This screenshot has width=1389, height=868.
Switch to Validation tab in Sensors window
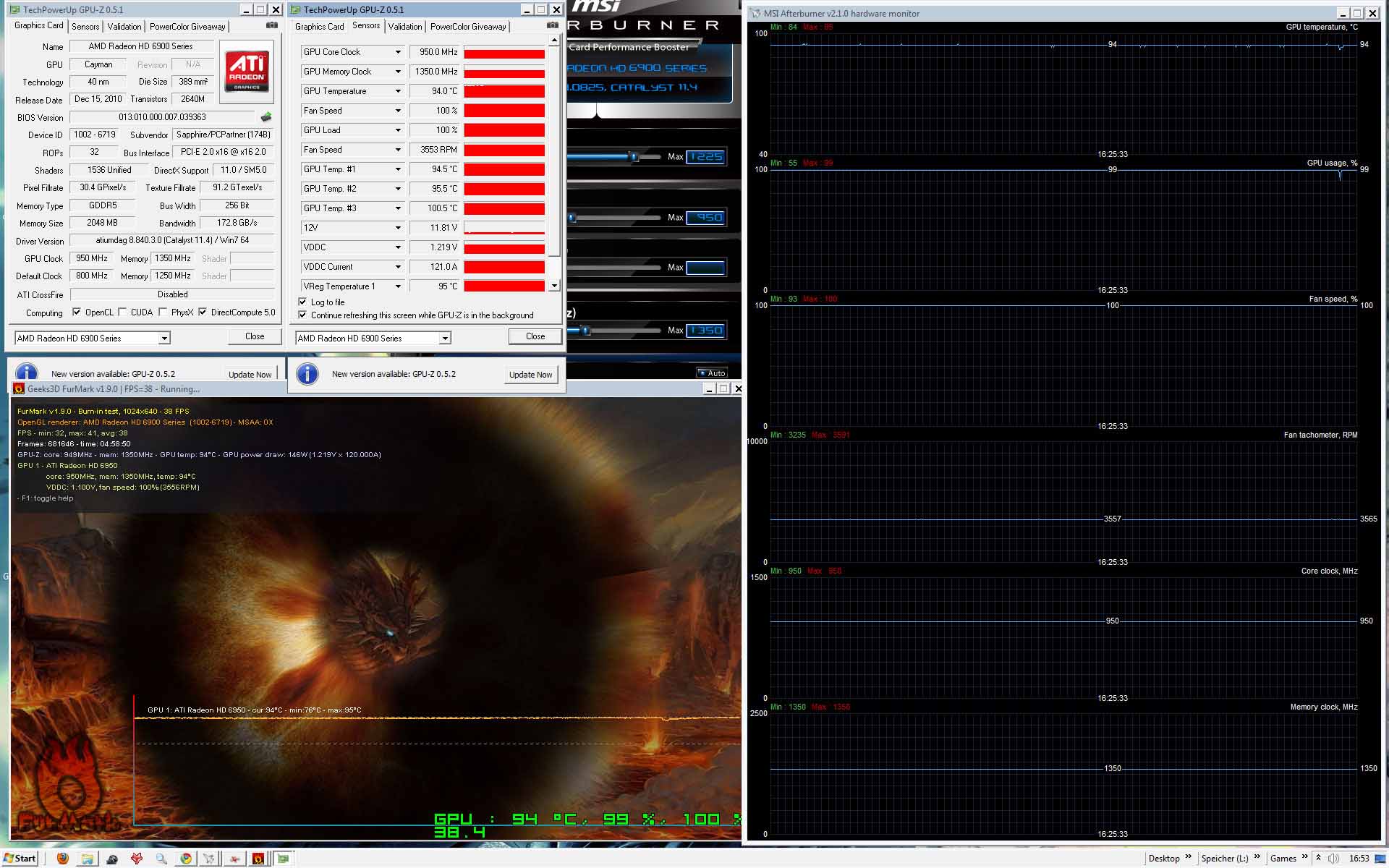point(404,27)
